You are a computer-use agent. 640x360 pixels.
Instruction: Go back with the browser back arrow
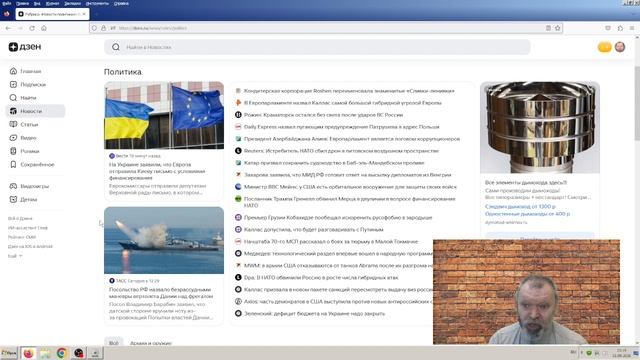tap(8, 28)
